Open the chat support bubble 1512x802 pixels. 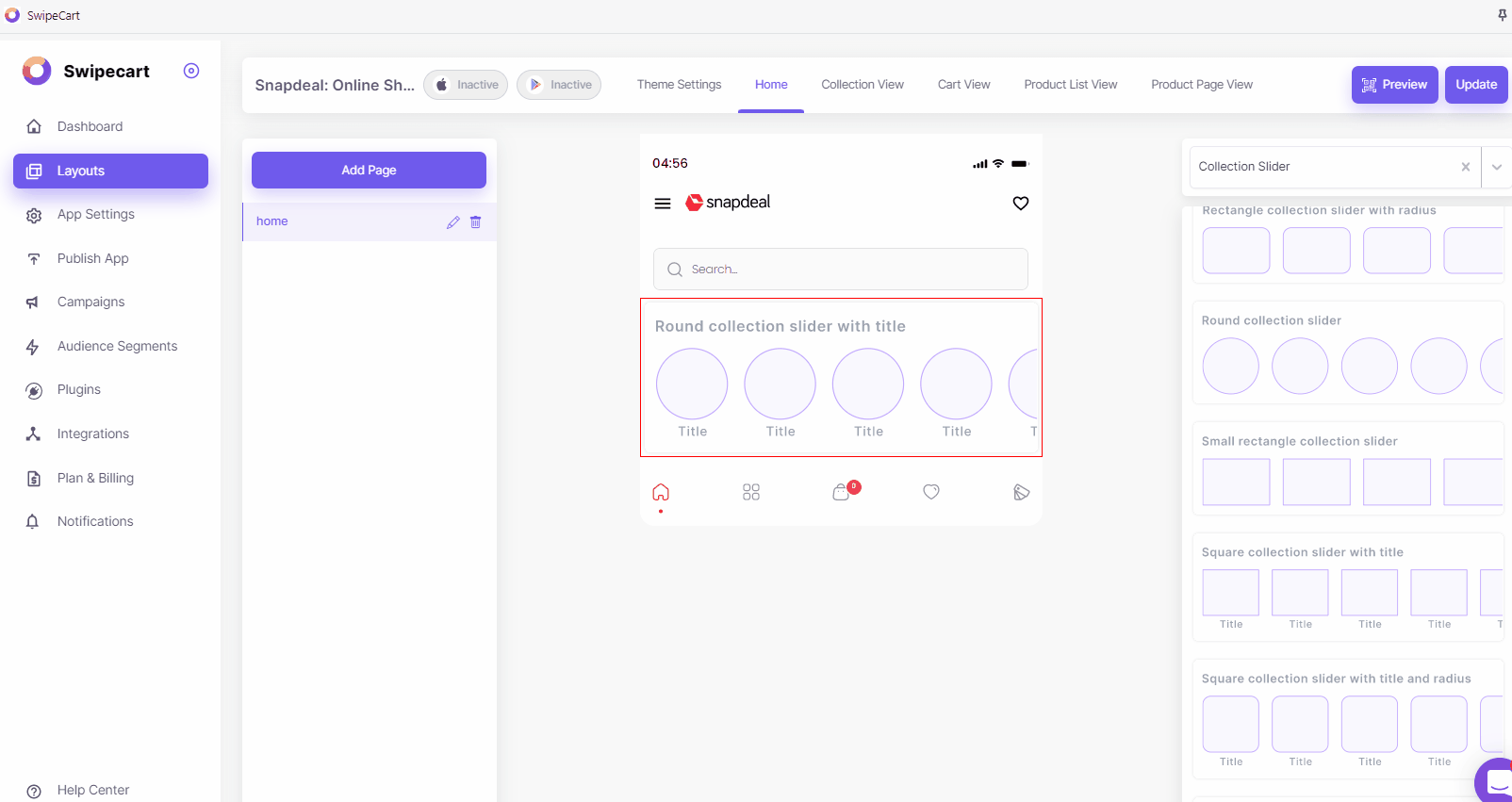coord(1496,781)
